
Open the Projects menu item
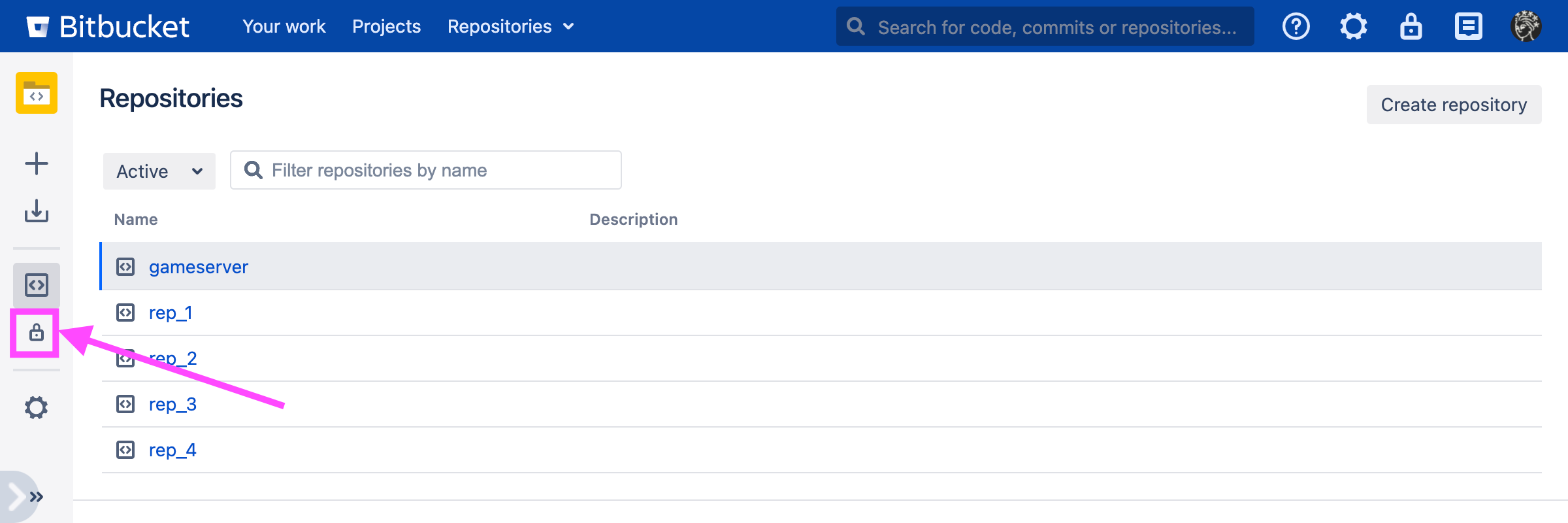[386, 27]
